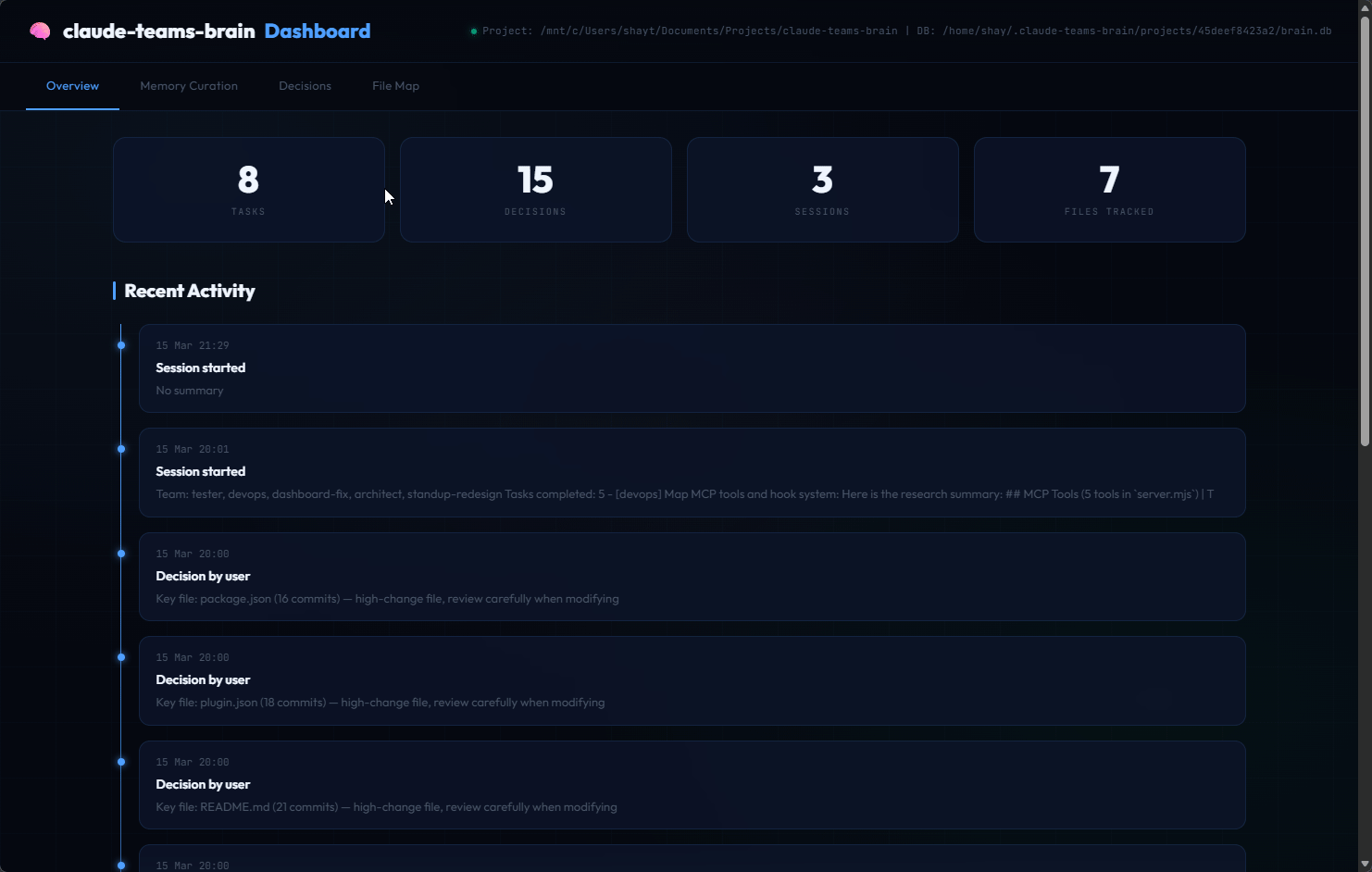Open the File Map tab
1372x872 pixels.
coord(395,86)
